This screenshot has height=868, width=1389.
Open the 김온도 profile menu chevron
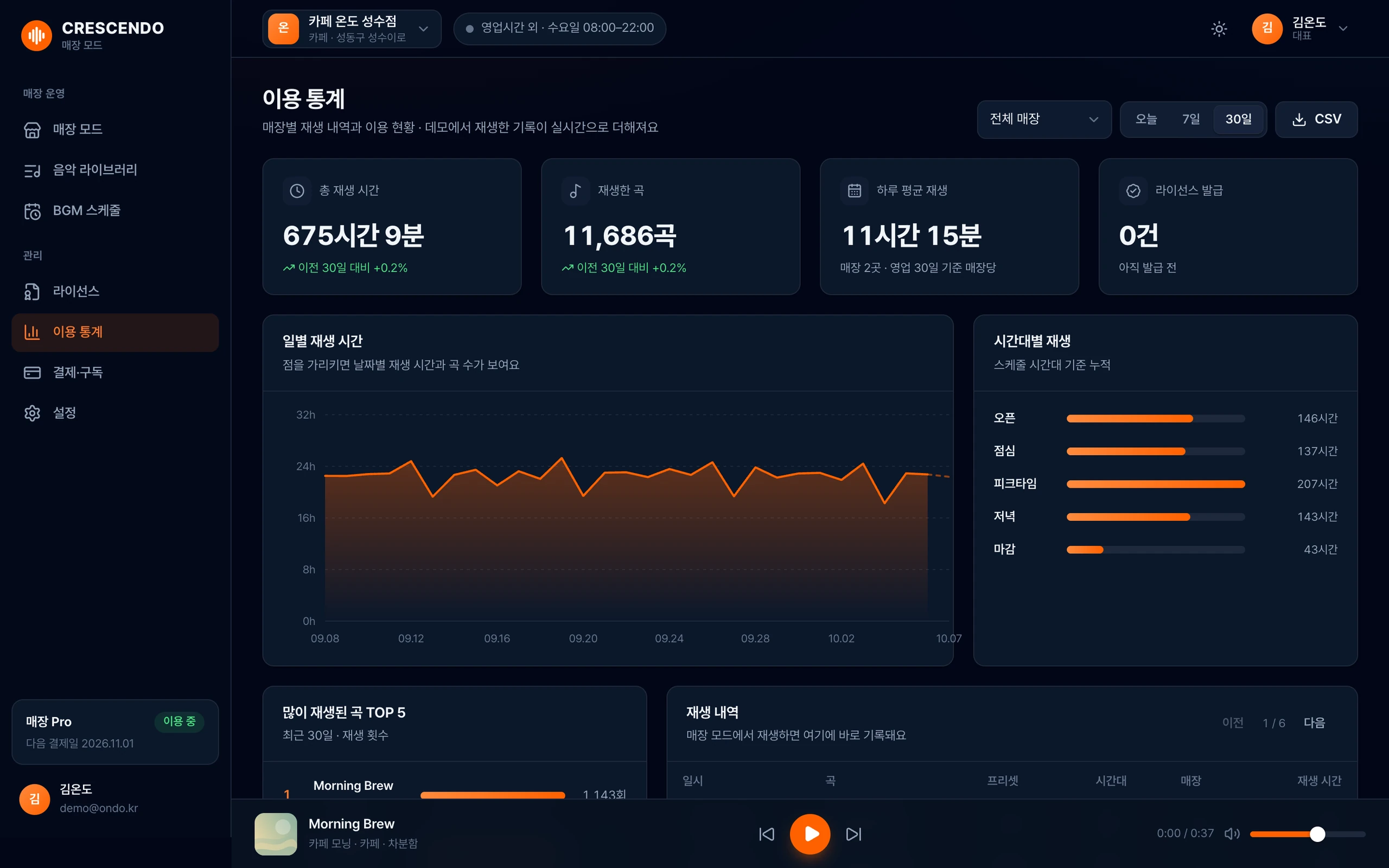pyautogui.click(x=1342, y=29)
